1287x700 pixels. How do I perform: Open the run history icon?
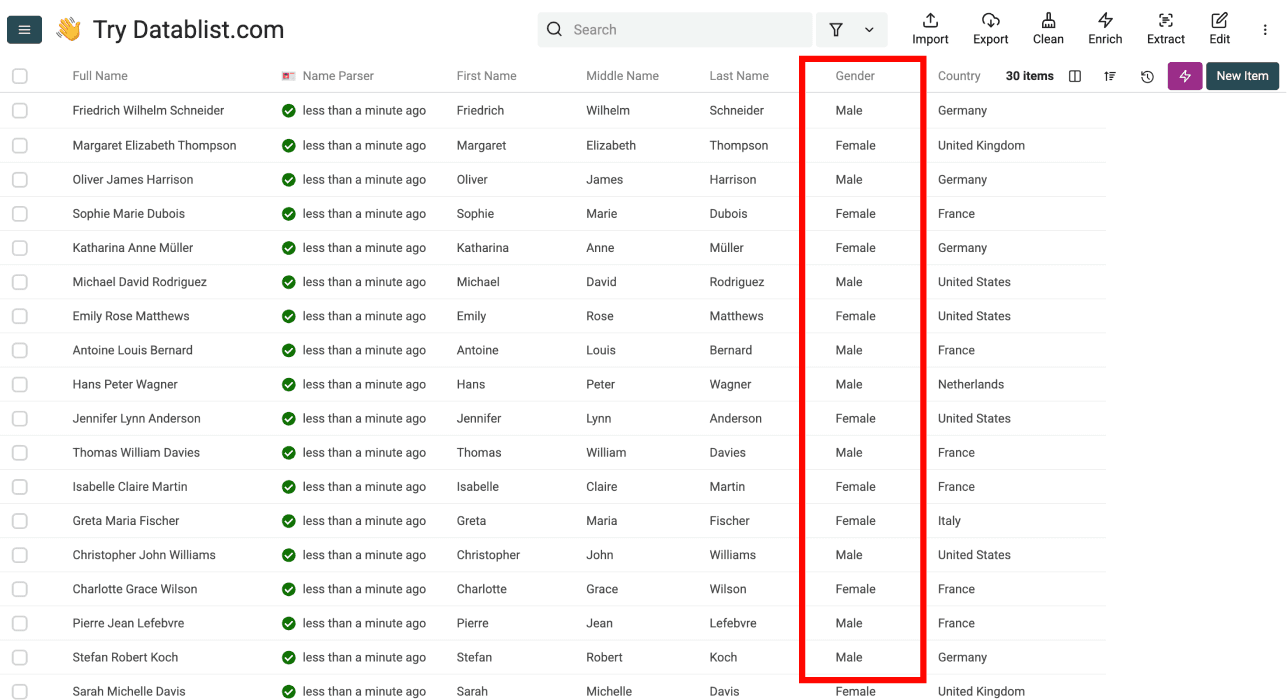(x=1147, y=76)
